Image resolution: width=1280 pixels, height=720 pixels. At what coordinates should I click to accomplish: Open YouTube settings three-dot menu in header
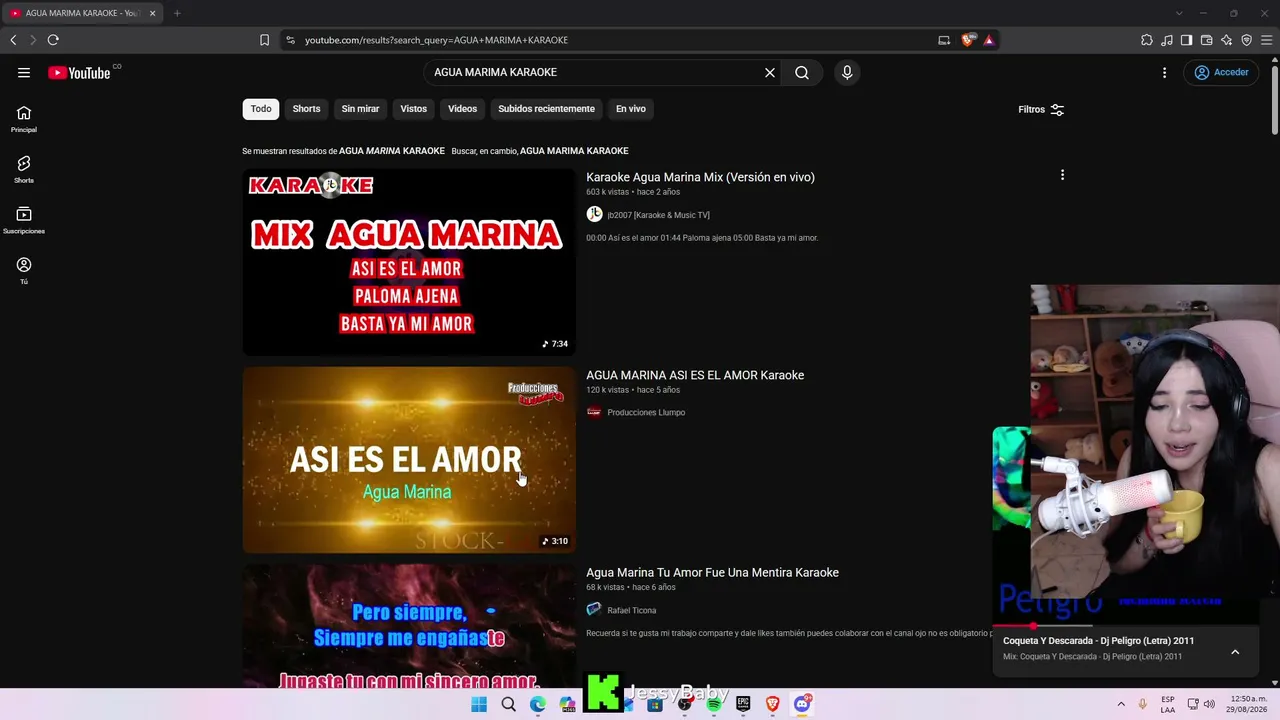coord(1164,72)
